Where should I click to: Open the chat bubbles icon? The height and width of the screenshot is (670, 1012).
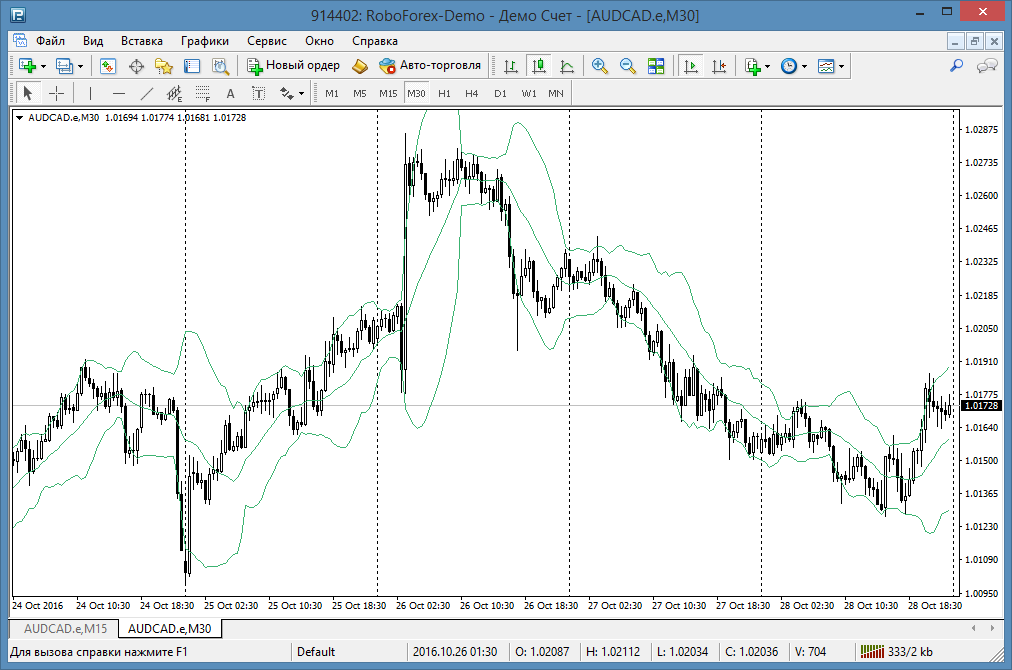[987, 66]
